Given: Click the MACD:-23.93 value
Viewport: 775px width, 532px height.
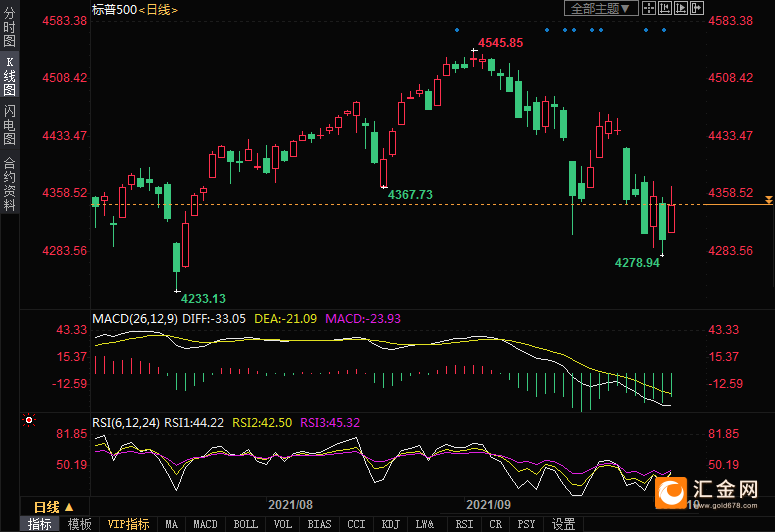Looking at the screenshot, I should [363, 319].
